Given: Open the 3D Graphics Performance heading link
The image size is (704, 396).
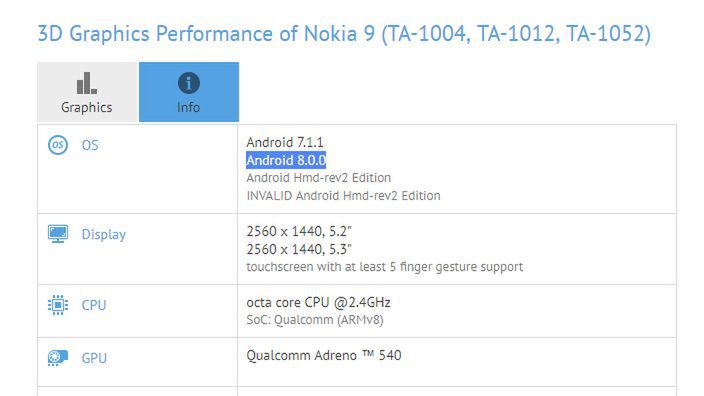Looking at the screenshot, I should 344,34.
